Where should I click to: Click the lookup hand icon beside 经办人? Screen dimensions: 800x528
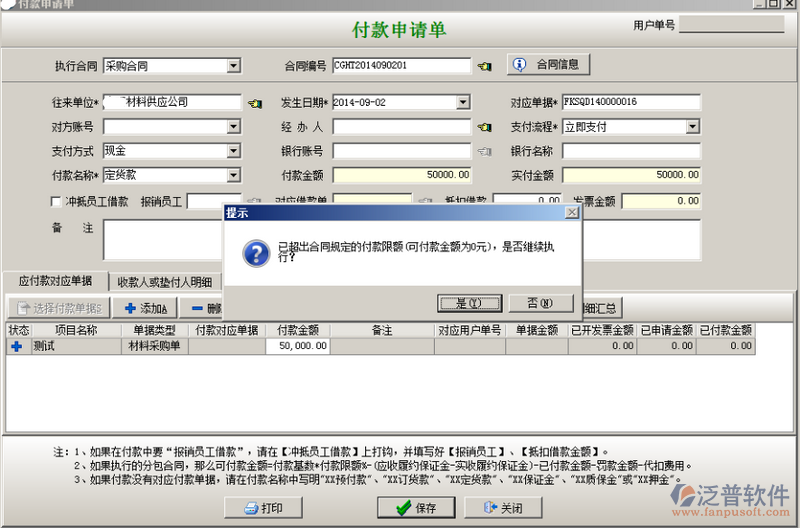pyautogui.click(x=484, y=127)
